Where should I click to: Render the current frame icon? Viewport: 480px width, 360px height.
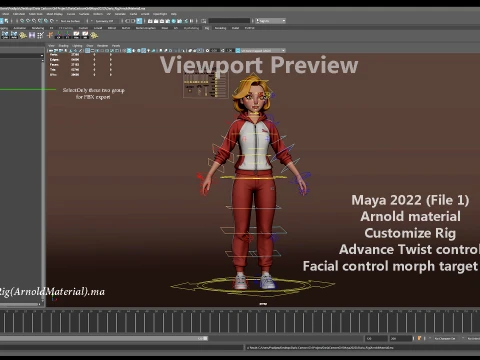[x=156, y=21]
